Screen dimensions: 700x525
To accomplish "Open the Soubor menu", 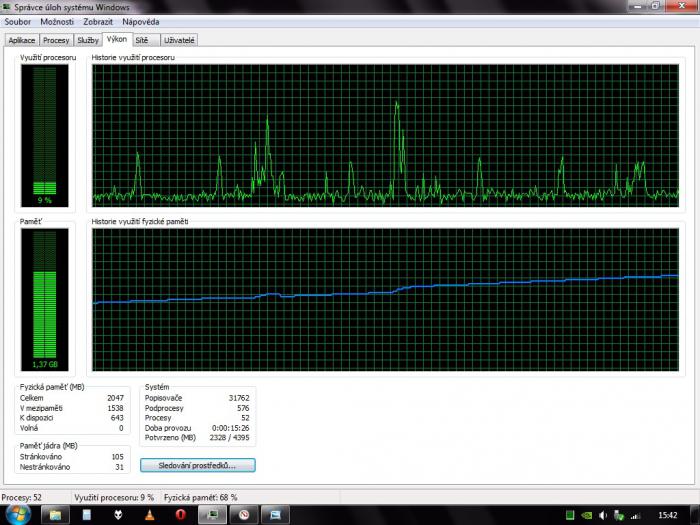I will 18,21.
